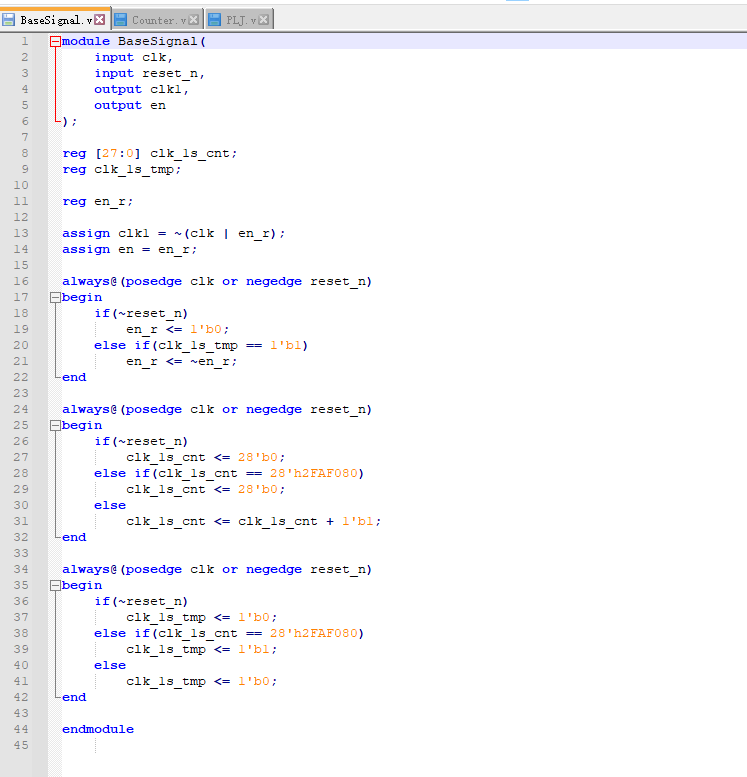Click line number 16 in the margin

click(21, 281)
